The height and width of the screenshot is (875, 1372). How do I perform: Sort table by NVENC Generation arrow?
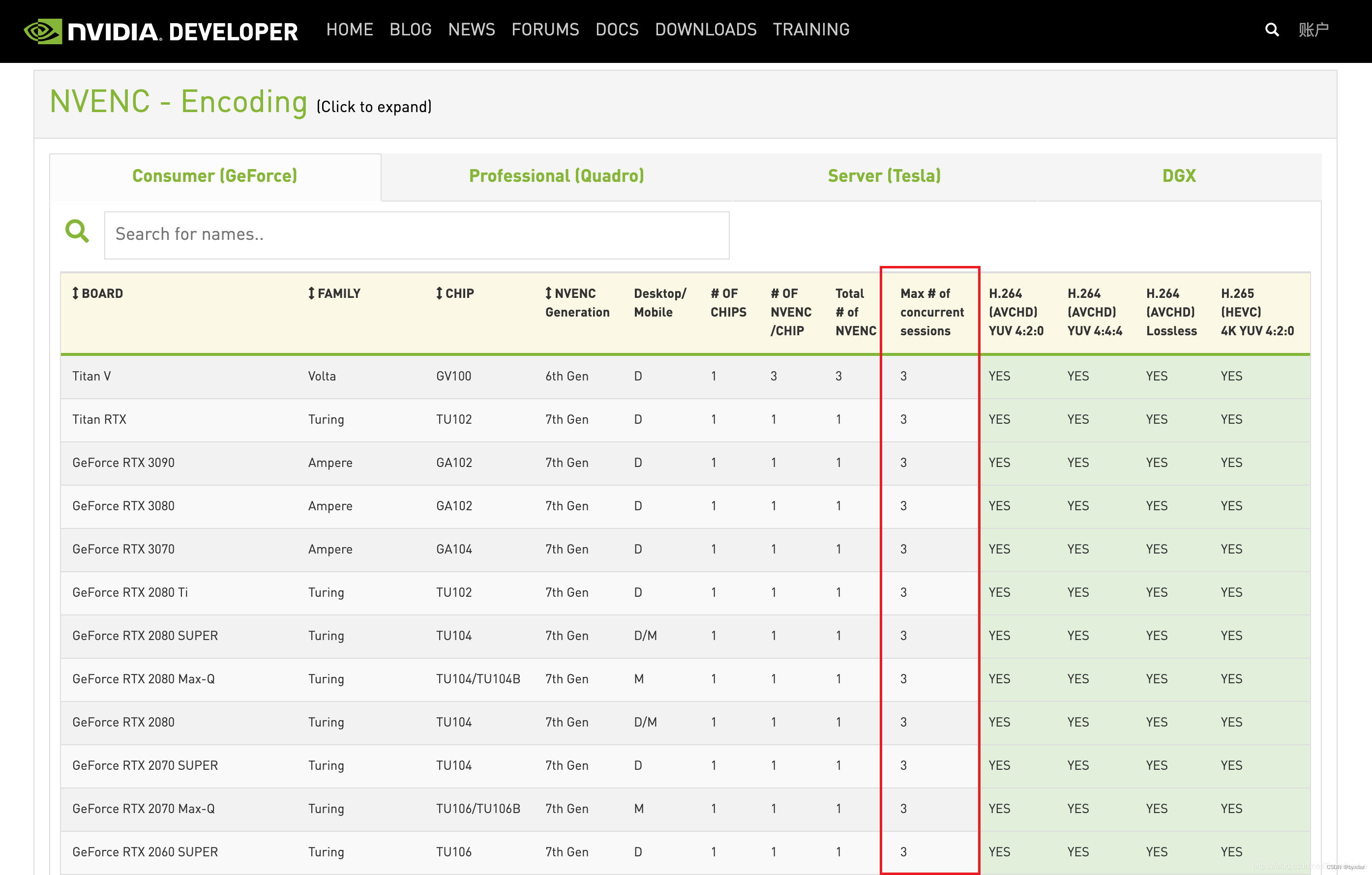548,293
